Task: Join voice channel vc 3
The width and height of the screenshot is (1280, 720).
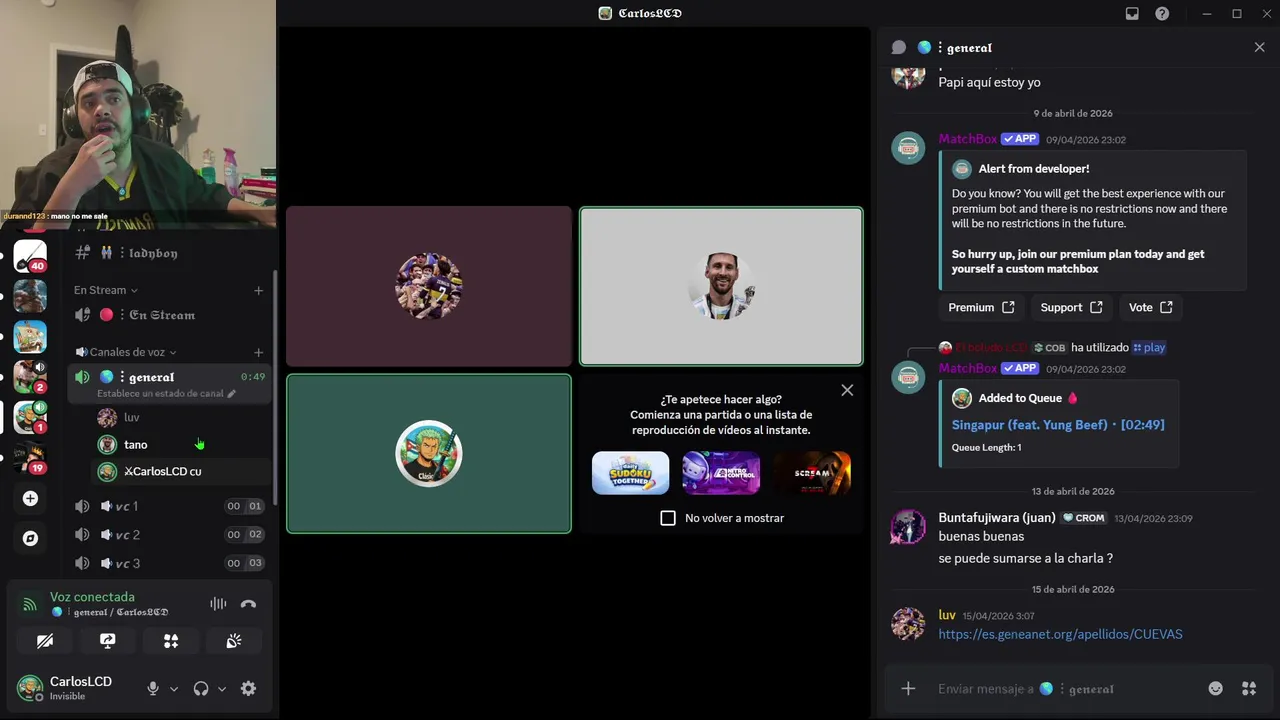Action: (x=170, y=563)
